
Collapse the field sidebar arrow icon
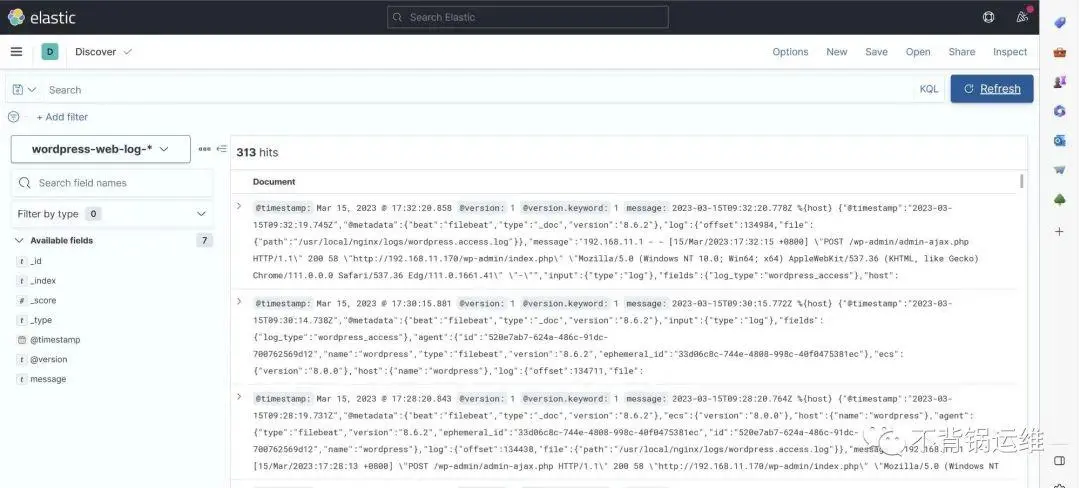221,149
